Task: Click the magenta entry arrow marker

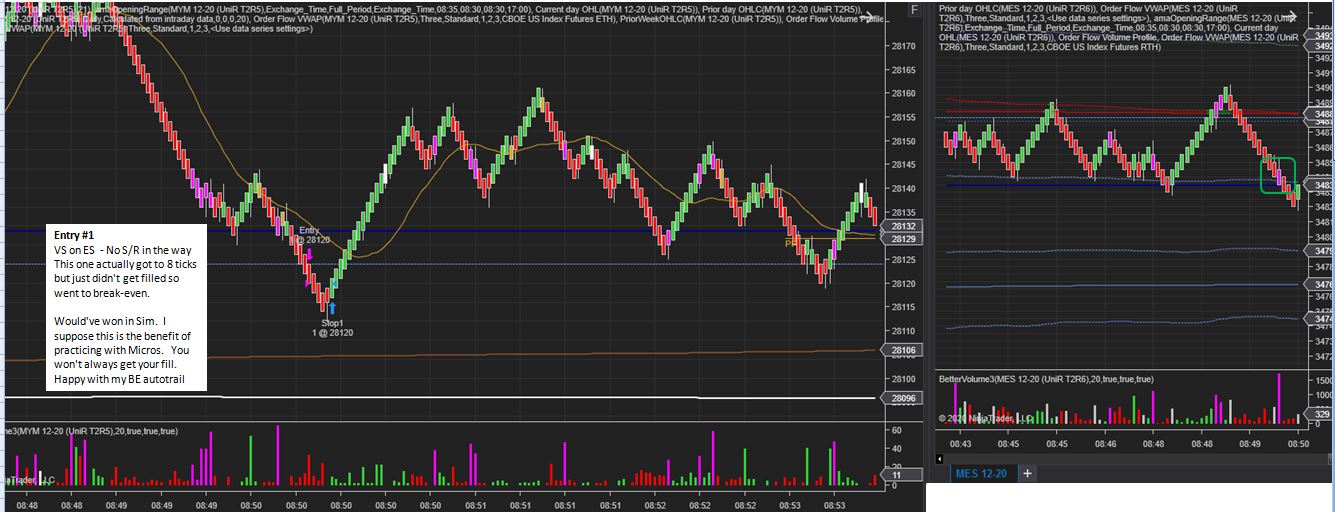Action: [309, 254]
